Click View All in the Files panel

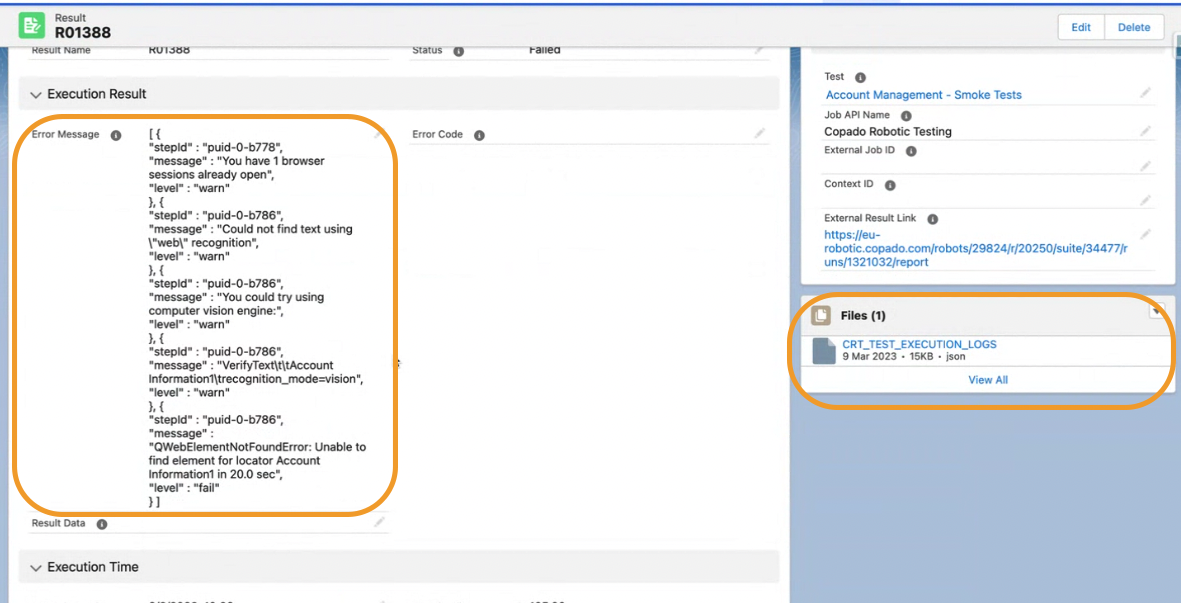tap(987, 380)
